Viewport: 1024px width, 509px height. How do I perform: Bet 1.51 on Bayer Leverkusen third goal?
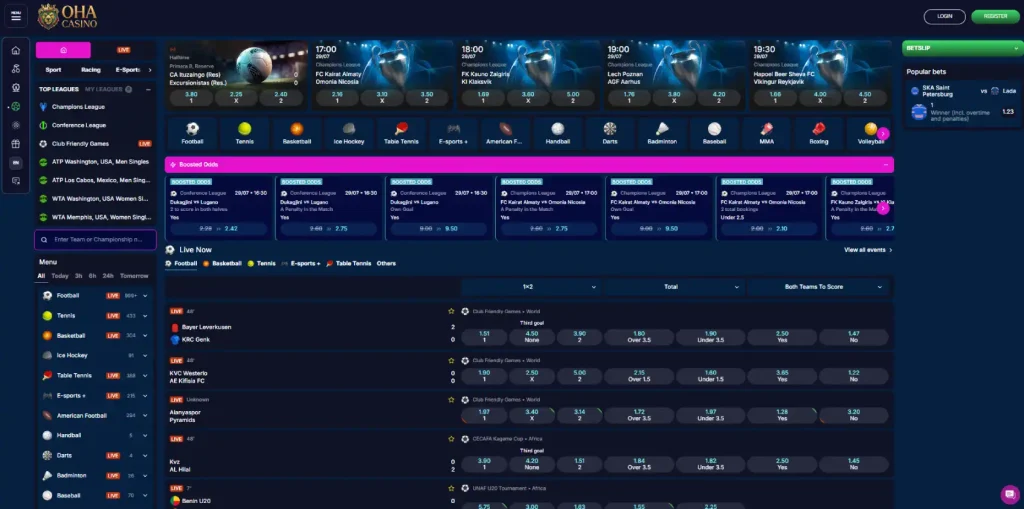484,337
